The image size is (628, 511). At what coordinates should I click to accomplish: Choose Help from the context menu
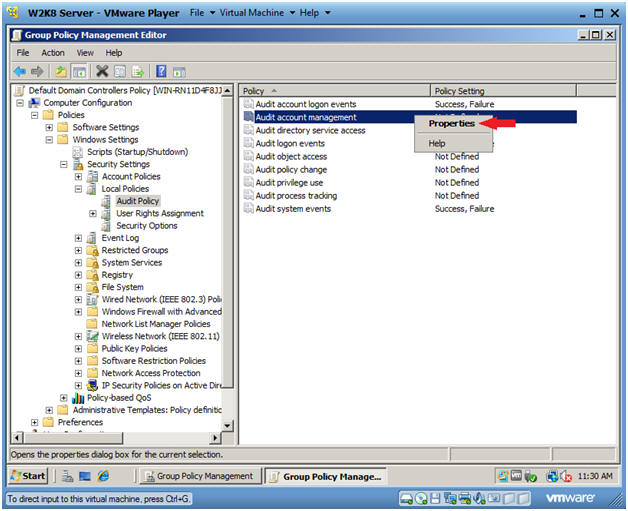452,143
